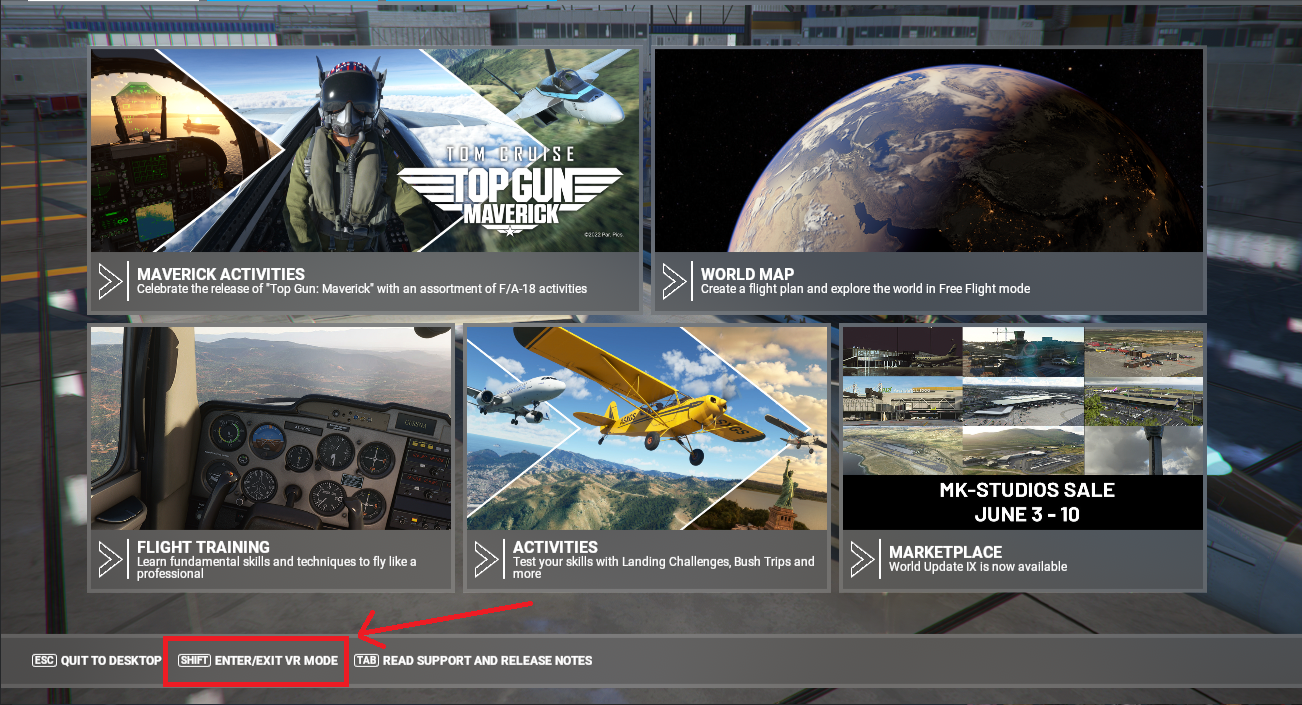Click "Celebrate the release of Top Gun" text

(x=362, y=289)
